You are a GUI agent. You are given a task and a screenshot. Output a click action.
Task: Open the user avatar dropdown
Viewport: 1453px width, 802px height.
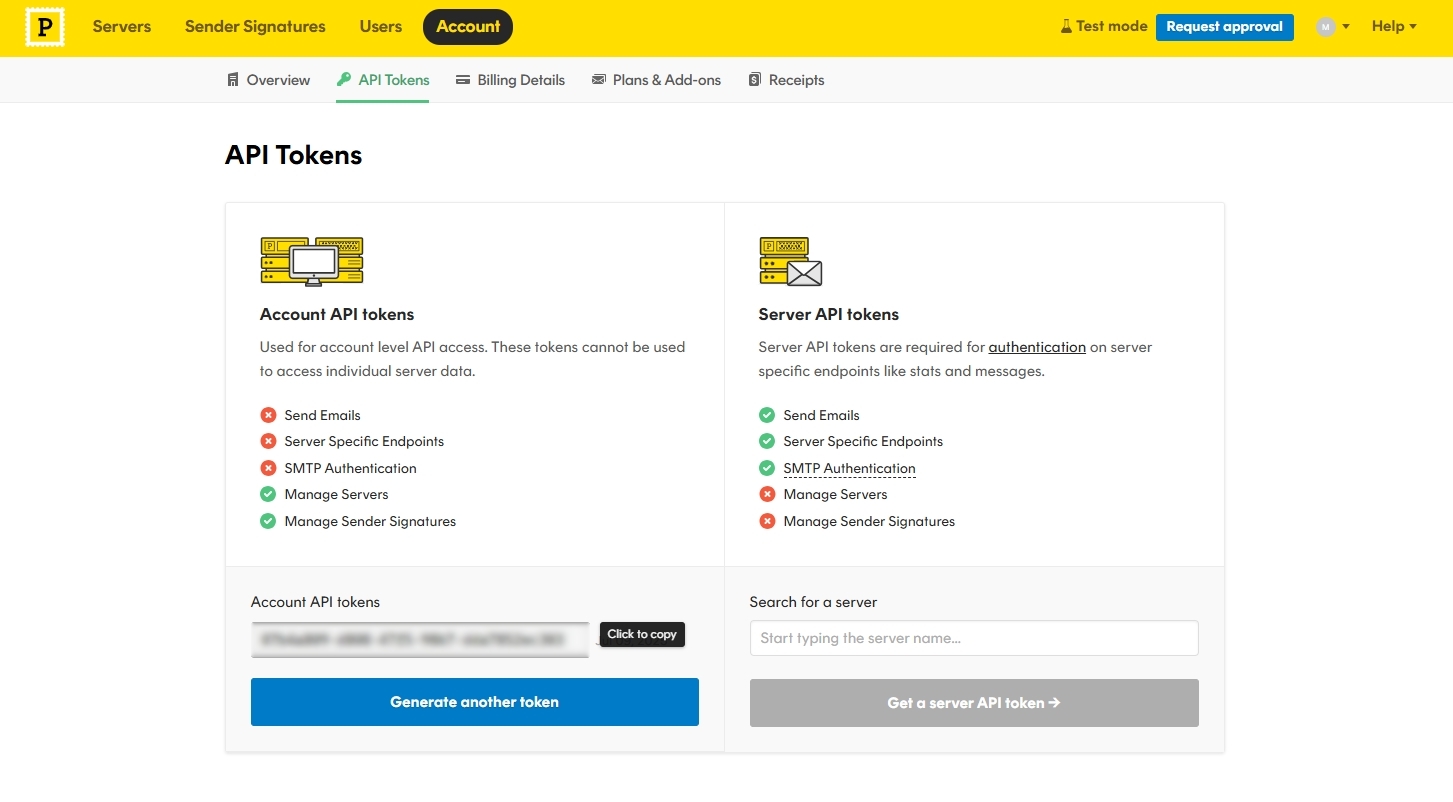coord(1333,27)
